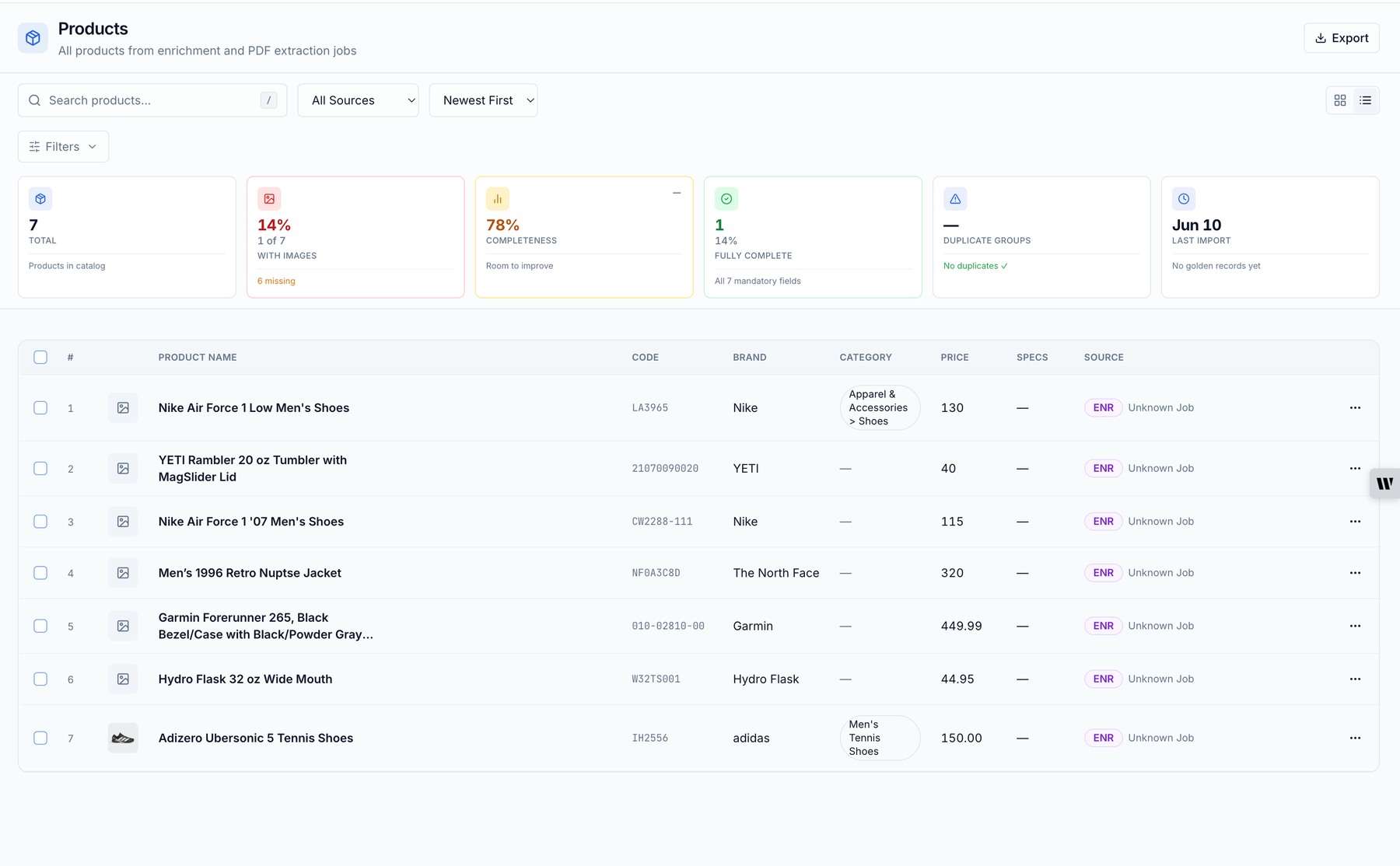Click image placeholder for Nike Air Force 1 Low
This screenshot has width=1400, height=866.
coord(123,408)
